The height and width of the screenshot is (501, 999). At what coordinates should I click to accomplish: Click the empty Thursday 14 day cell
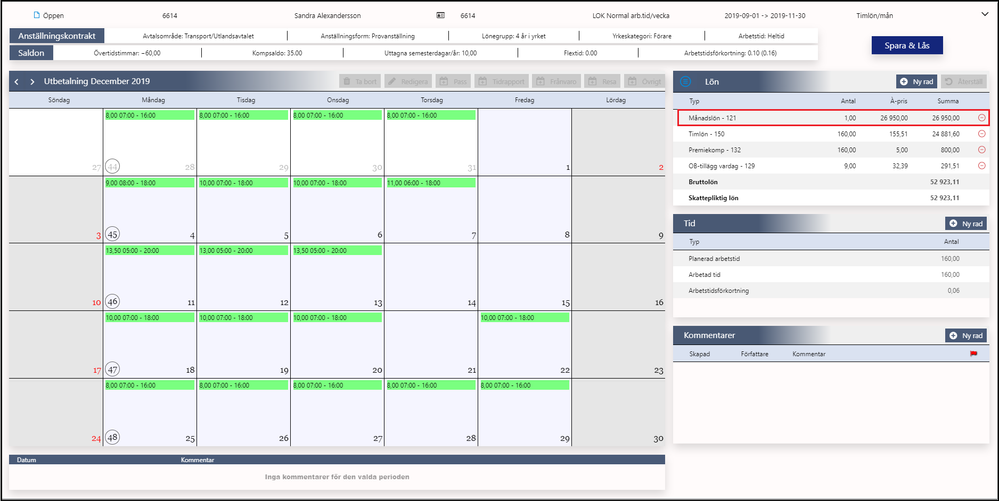pos(431,277)
